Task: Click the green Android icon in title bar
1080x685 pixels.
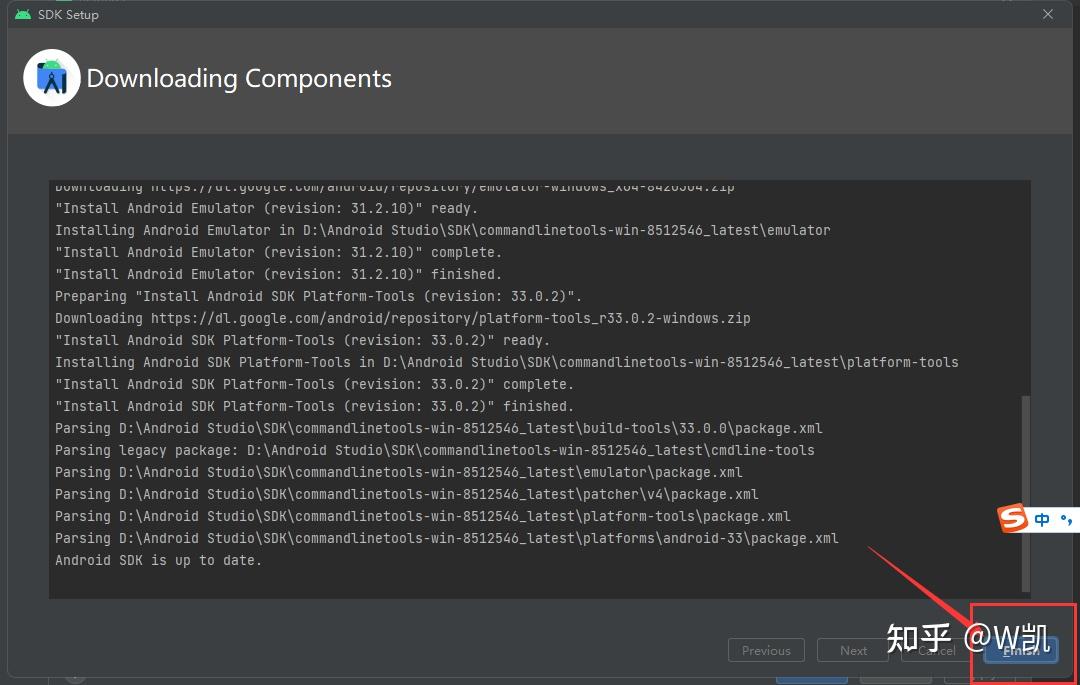Action: [22, 14]
